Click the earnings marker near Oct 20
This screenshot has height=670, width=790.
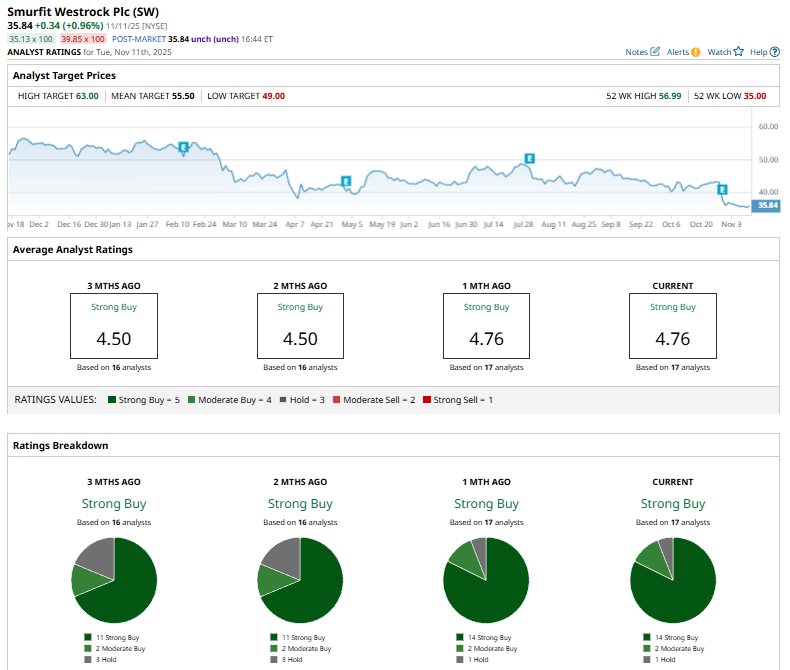722,189
